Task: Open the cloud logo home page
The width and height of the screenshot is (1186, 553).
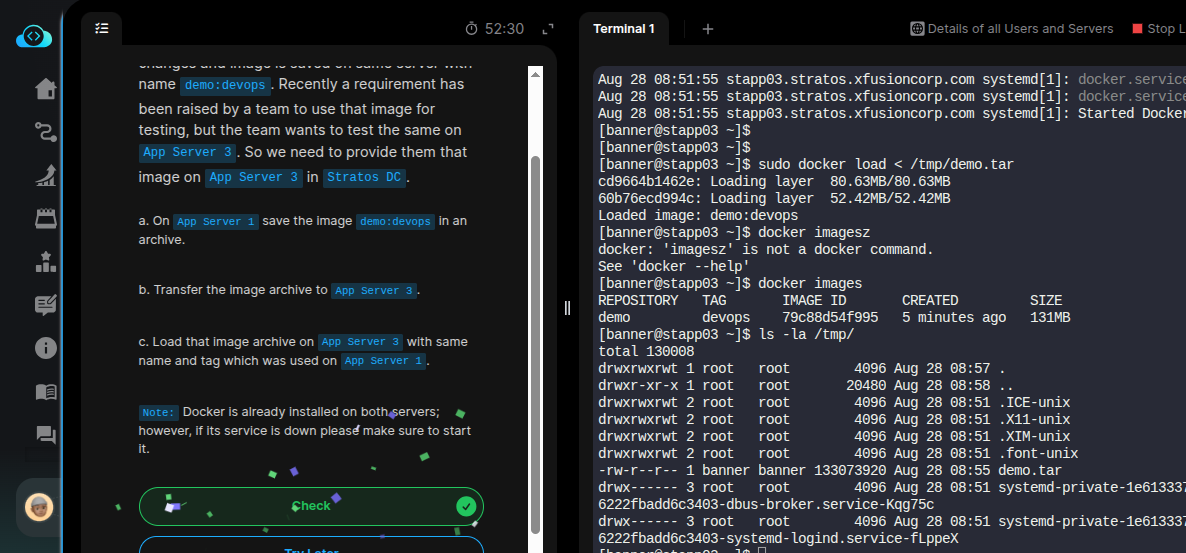Action: (x=34, y=36)
